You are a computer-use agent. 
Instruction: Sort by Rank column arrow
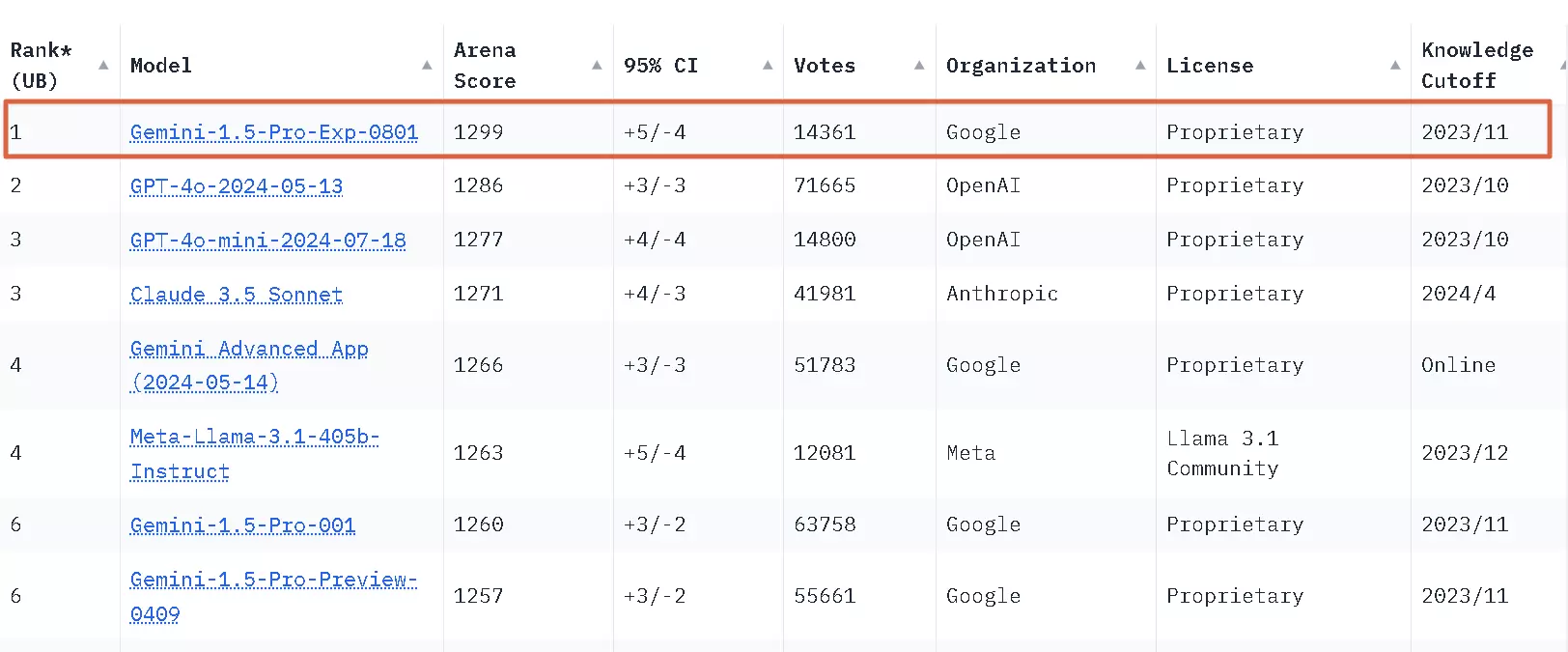103,65
